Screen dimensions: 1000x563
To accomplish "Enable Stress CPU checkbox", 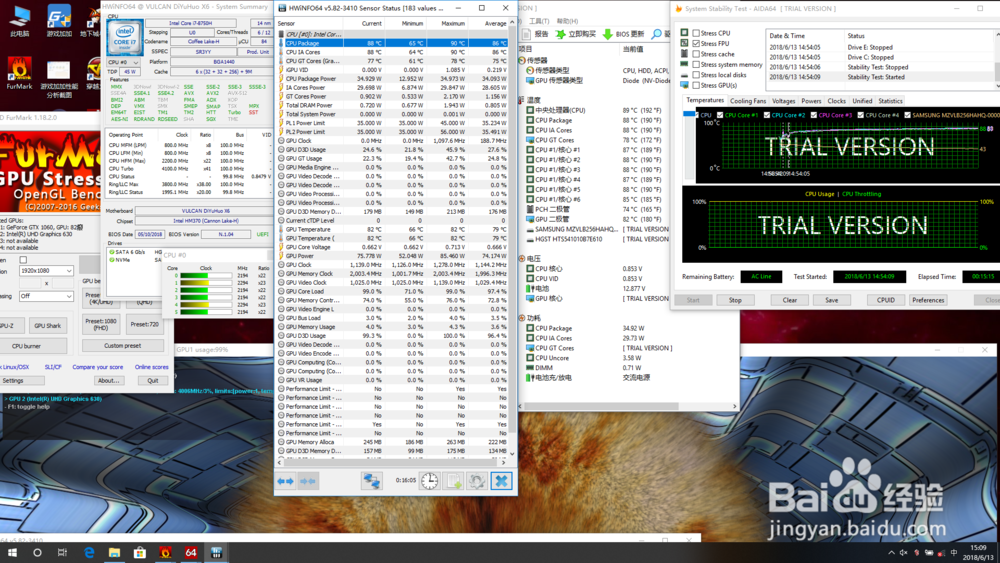I will (x=696, y=33).
